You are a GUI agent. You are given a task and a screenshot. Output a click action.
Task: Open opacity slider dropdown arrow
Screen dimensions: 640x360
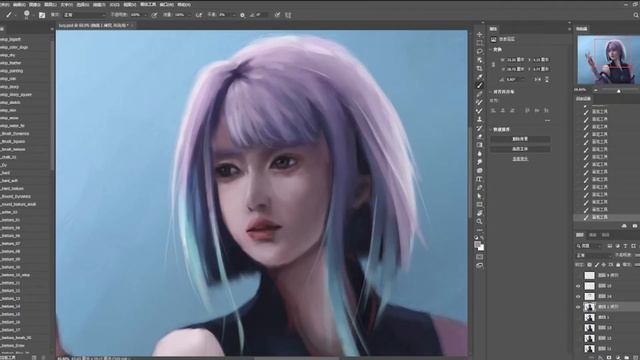146,15
